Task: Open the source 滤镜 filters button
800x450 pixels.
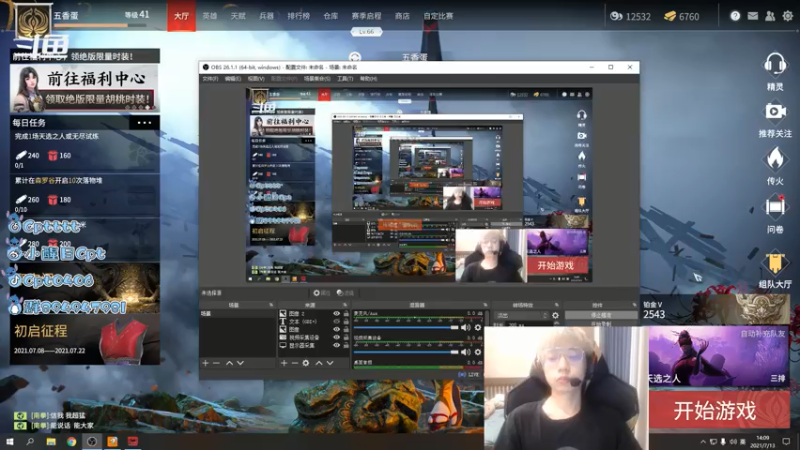Action: click(346, 293)
